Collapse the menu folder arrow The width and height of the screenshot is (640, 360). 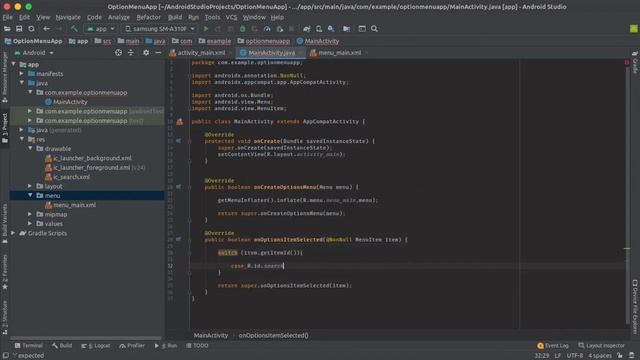[30, 196]
